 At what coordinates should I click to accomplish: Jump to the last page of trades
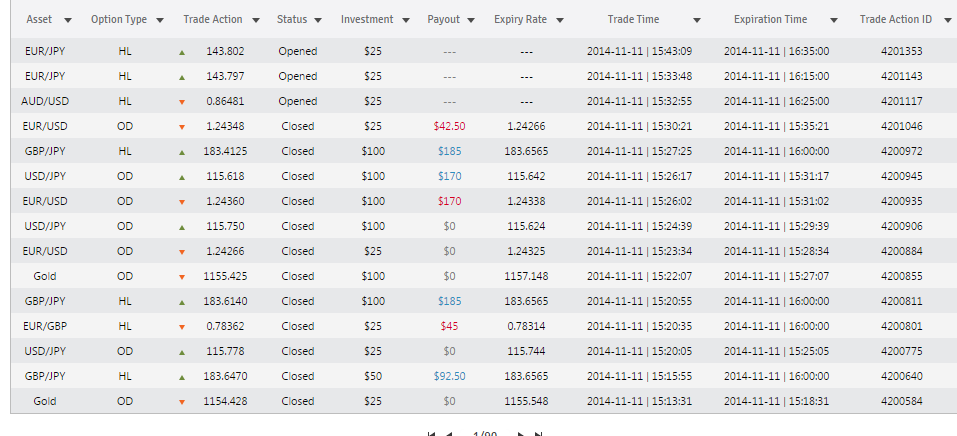coord(539,434)
